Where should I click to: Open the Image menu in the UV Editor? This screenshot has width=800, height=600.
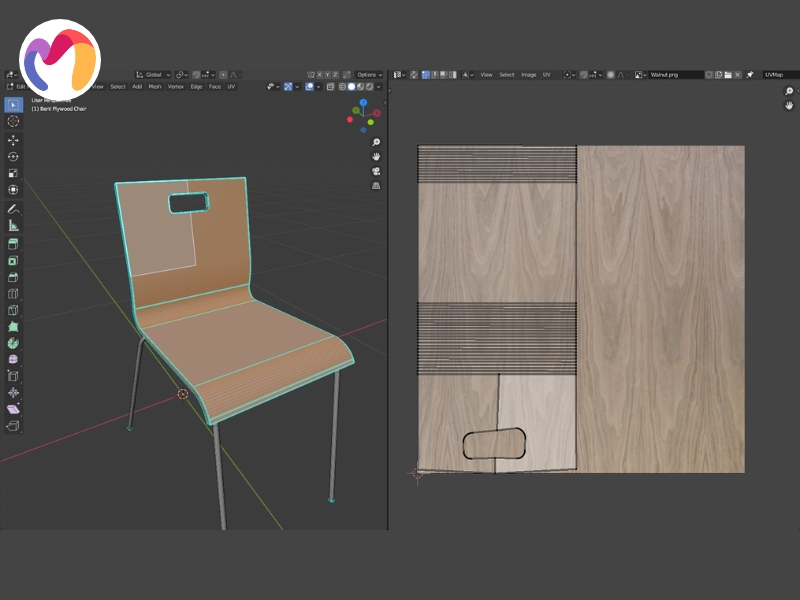528,73
